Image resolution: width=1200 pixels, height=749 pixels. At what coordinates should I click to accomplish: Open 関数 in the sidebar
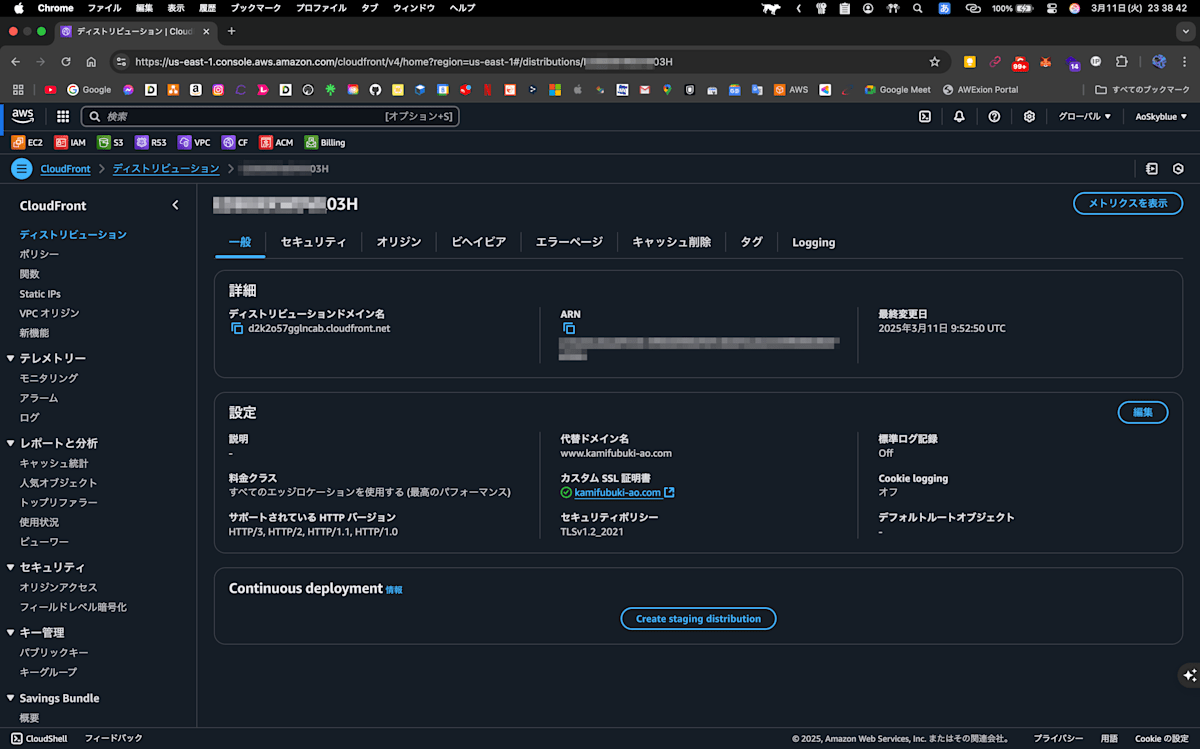29,274
